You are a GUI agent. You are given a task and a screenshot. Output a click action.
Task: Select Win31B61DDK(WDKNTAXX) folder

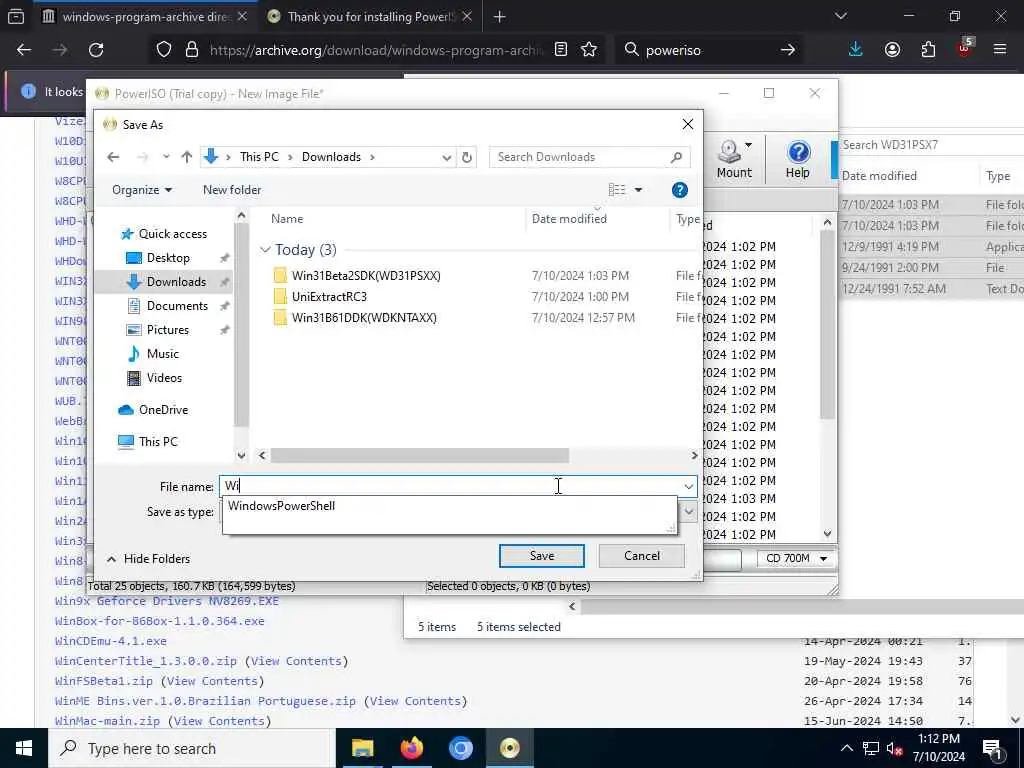coord(364,317)
